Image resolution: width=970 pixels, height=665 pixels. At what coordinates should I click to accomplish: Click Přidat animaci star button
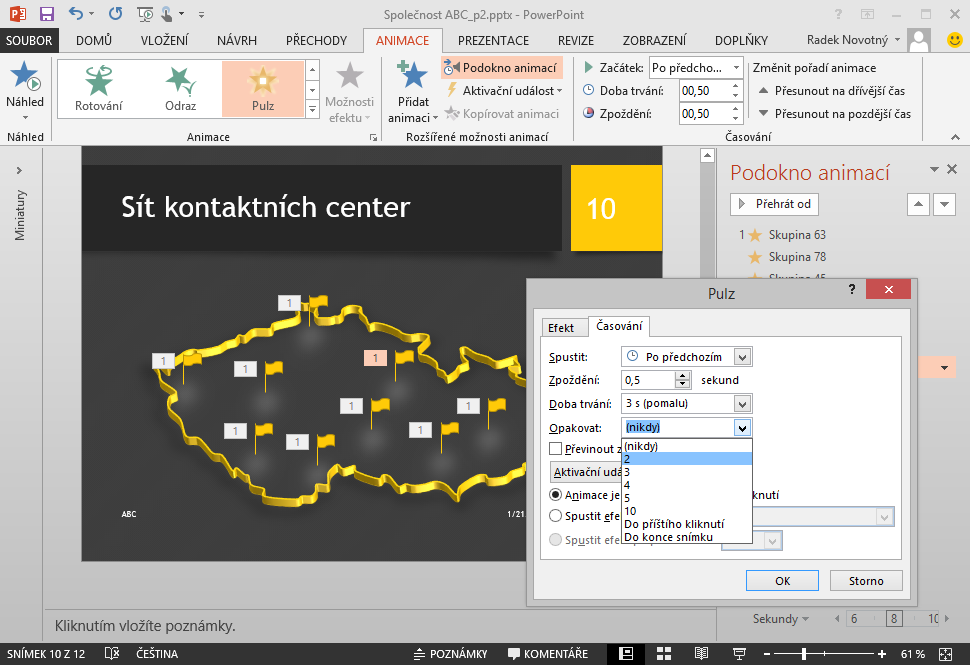(x=413, y=92)
